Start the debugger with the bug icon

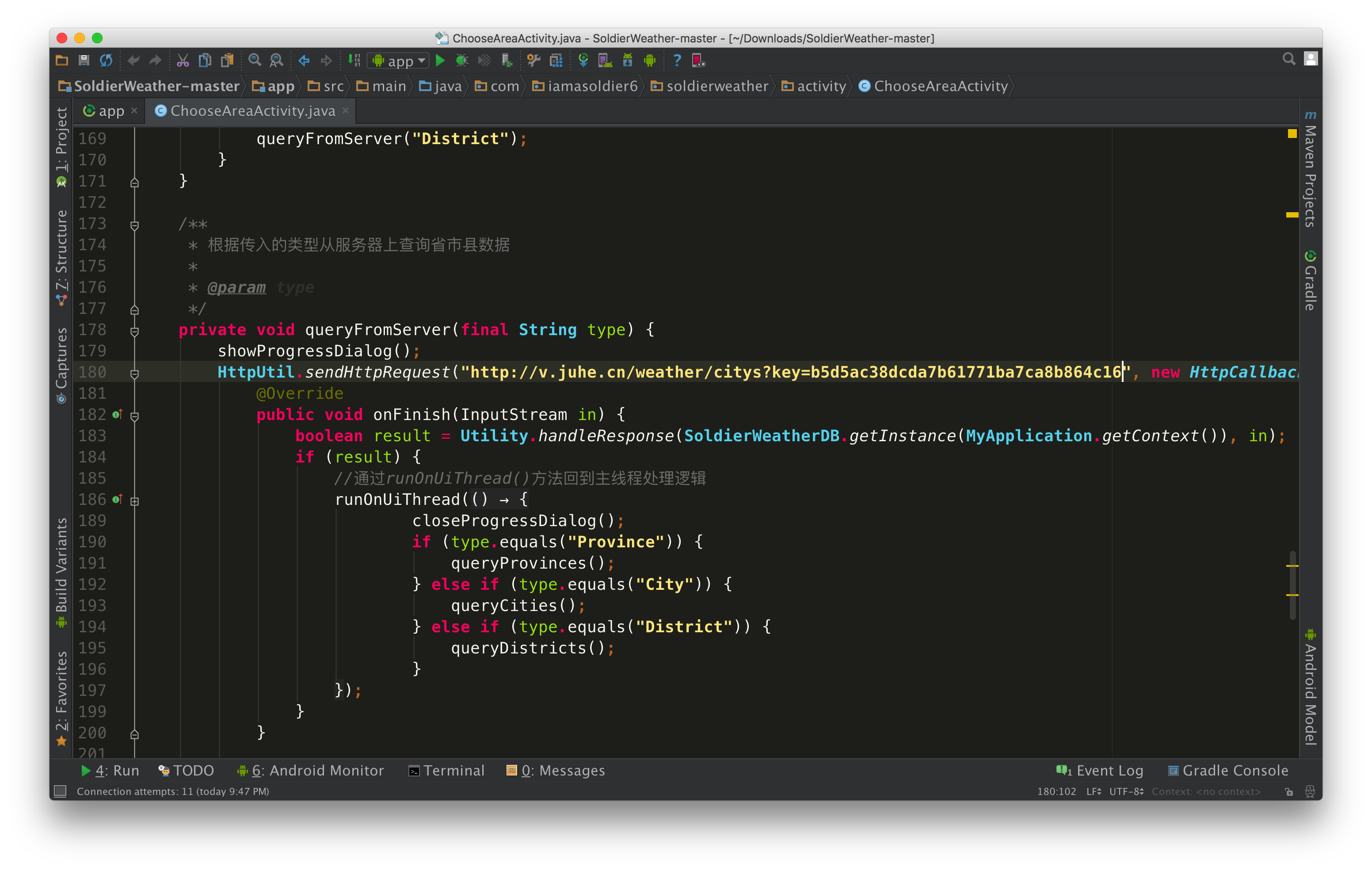point(462,61)
